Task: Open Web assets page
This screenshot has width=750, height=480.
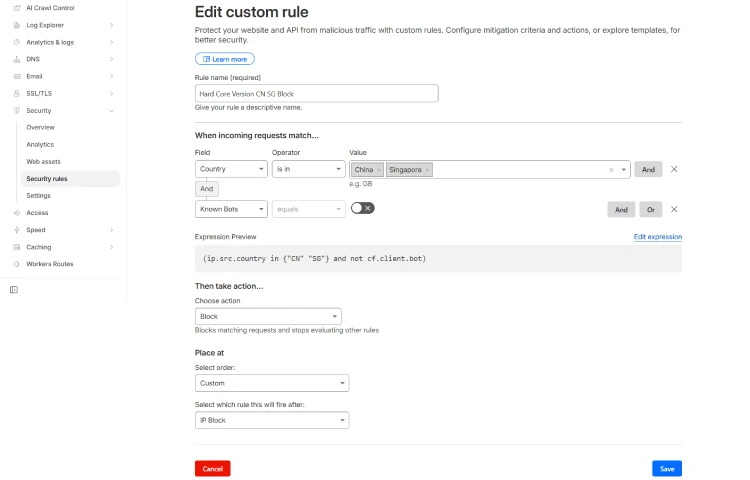Action: click(44, 162)
